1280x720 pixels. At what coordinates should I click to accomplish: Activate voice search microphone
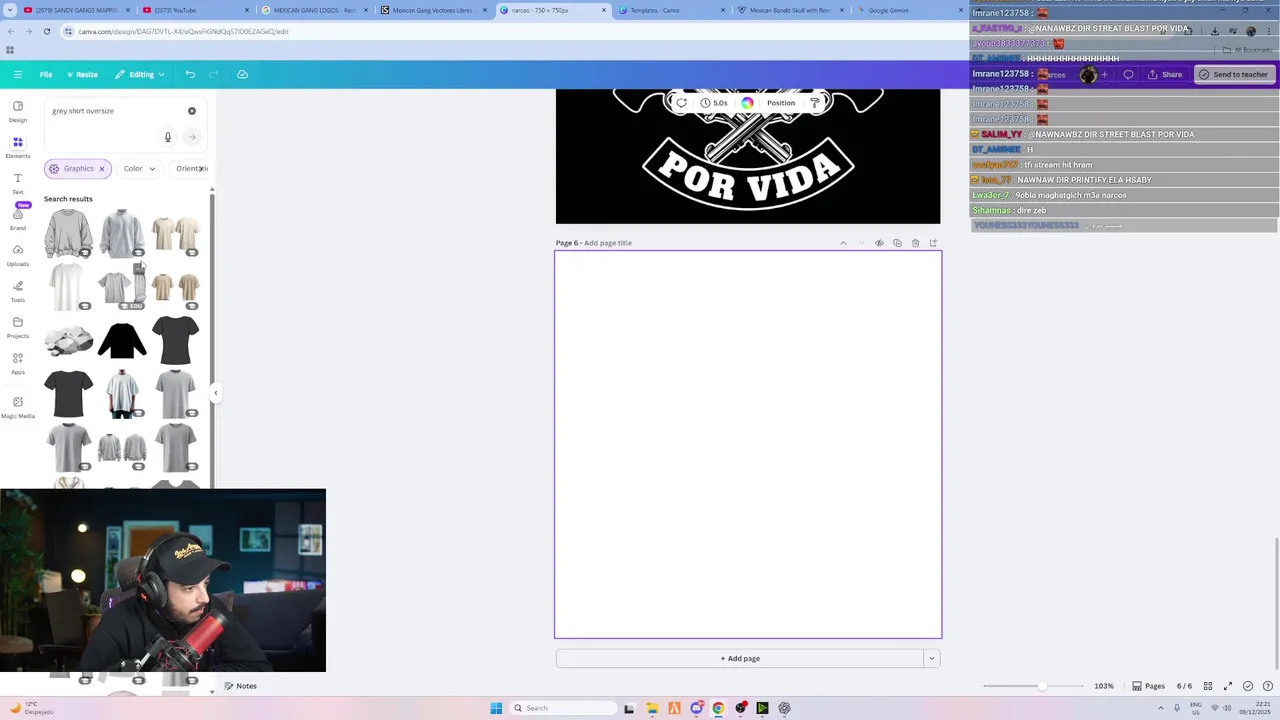(168, 137)
